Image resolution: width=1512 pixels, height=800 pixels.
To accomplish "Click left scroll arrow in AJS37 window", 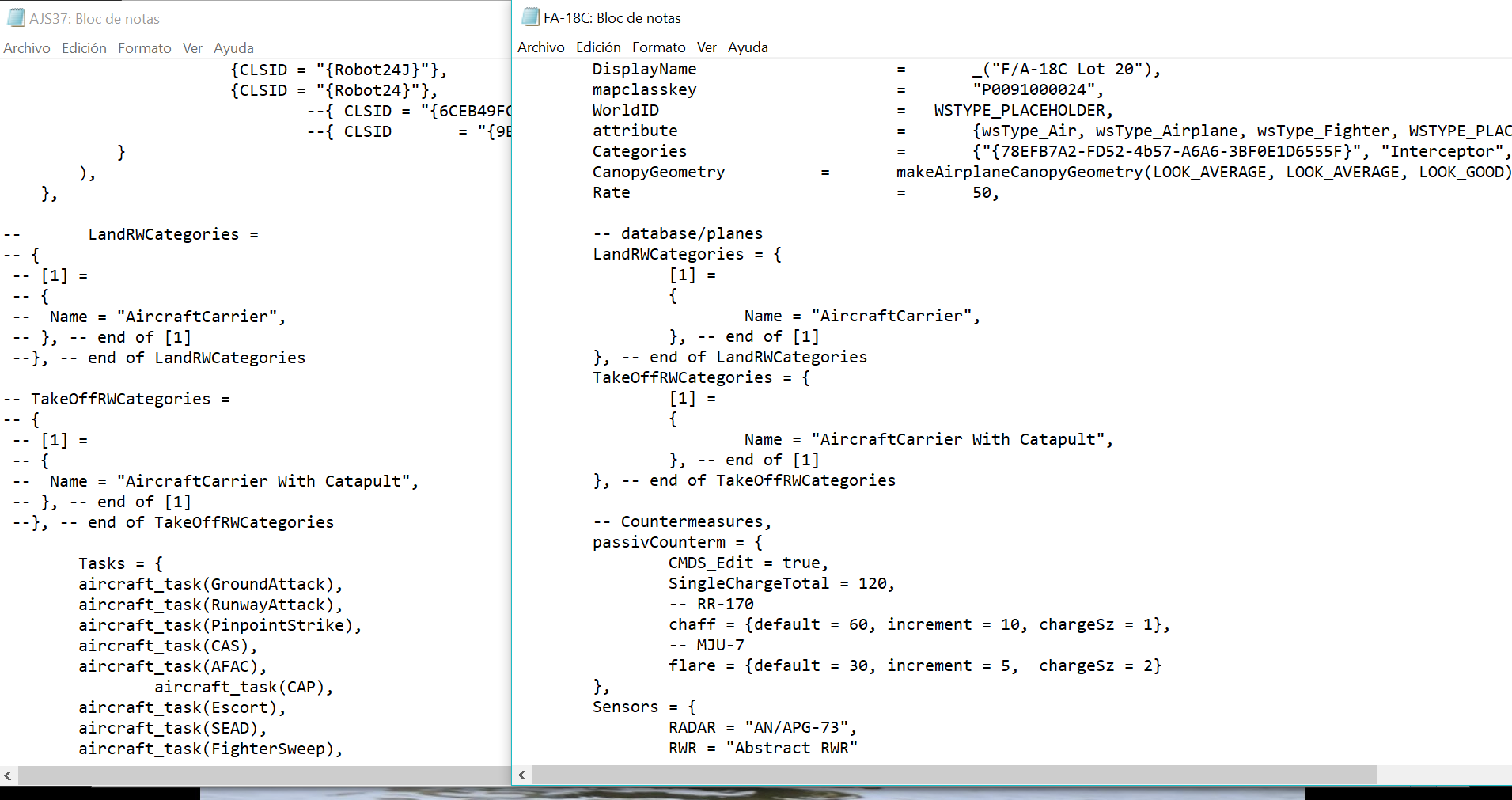I will (x=8, y=775).
